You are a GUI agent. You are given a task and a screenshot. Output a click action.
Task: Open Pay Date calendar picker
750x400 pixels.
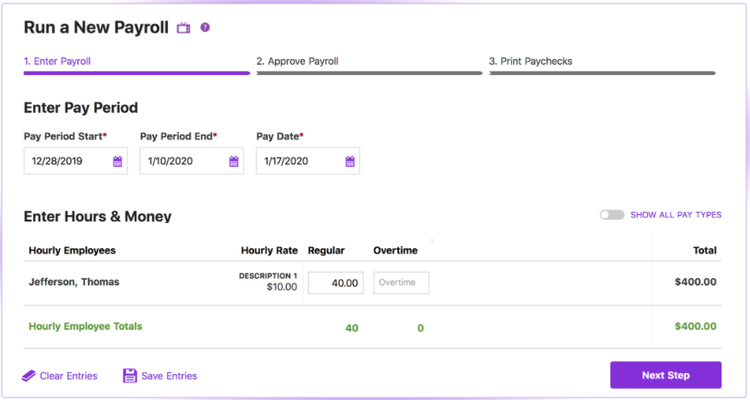coord(350,161)
